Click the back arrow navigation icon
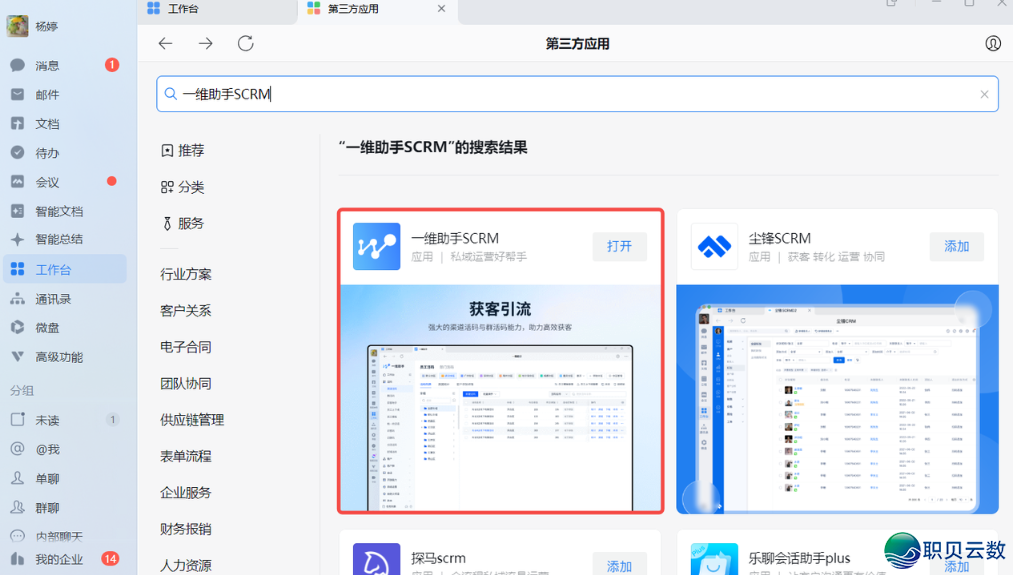This screenshot has width=1013, height=575. (x=165, y=43)
